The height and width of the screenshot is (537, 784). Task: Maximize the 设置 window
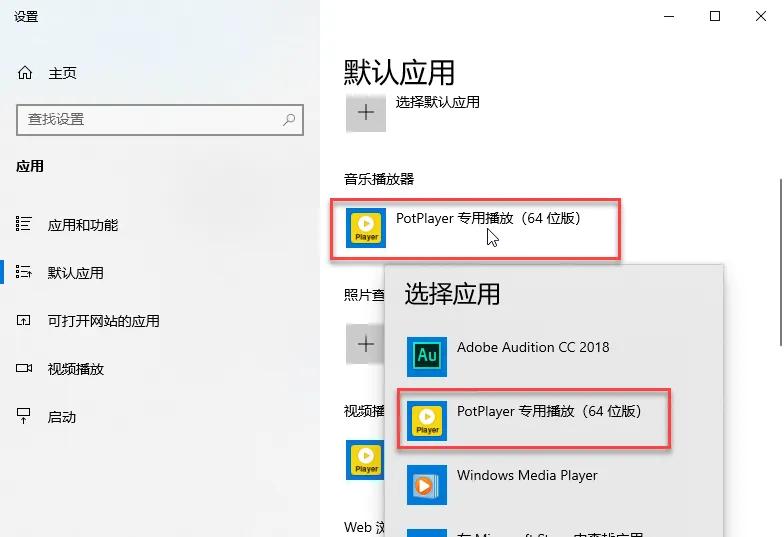(715, 16)
